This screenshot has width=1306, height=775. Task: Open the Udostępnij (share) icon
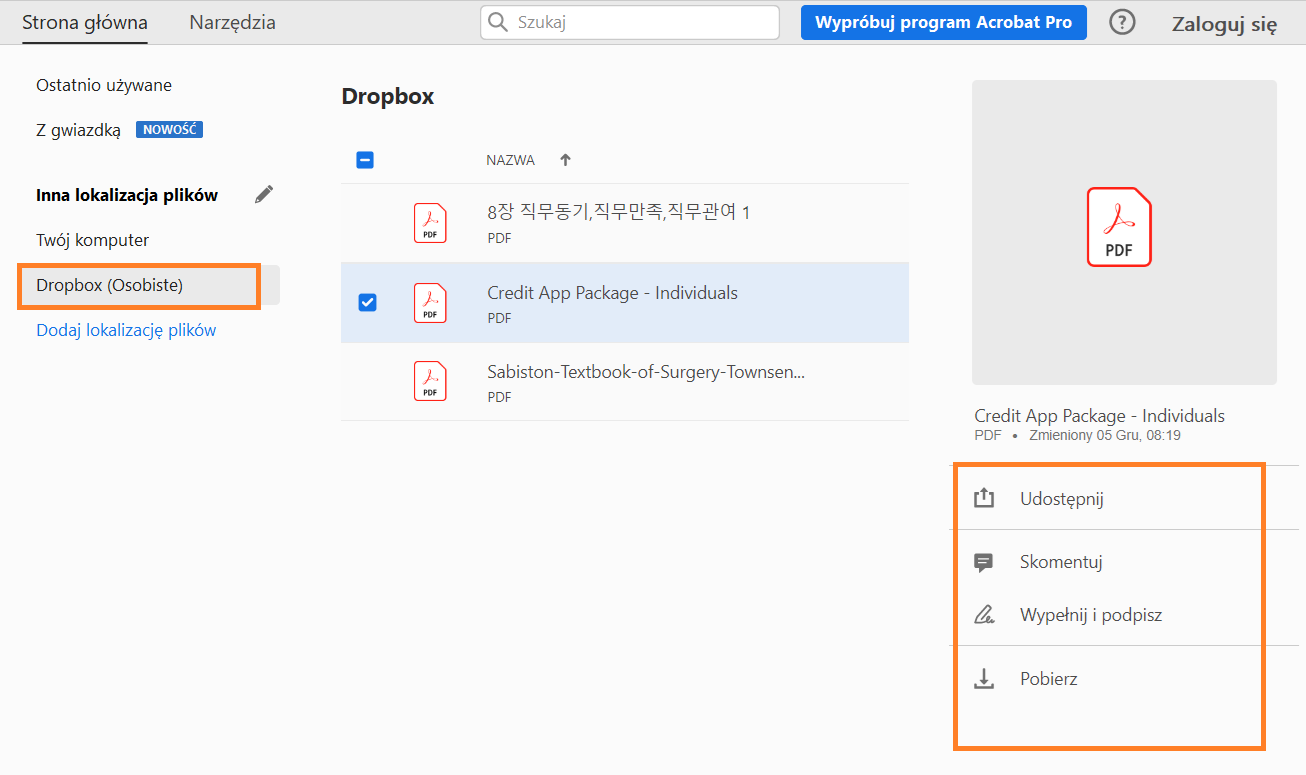[x=984, y=497]
